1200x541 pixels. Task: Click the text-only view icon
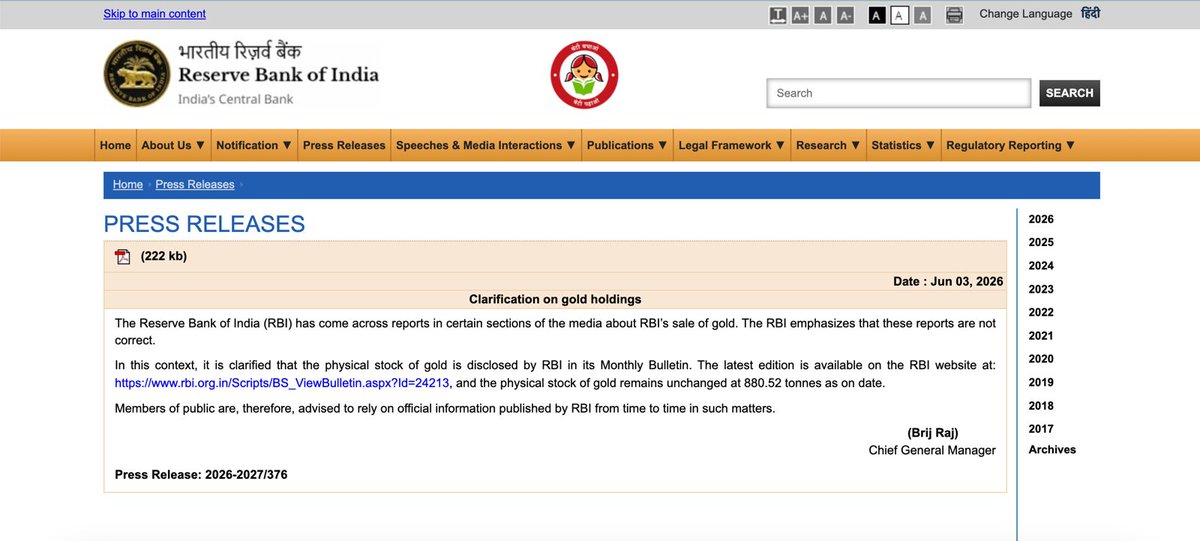click(x=778, y=15)
